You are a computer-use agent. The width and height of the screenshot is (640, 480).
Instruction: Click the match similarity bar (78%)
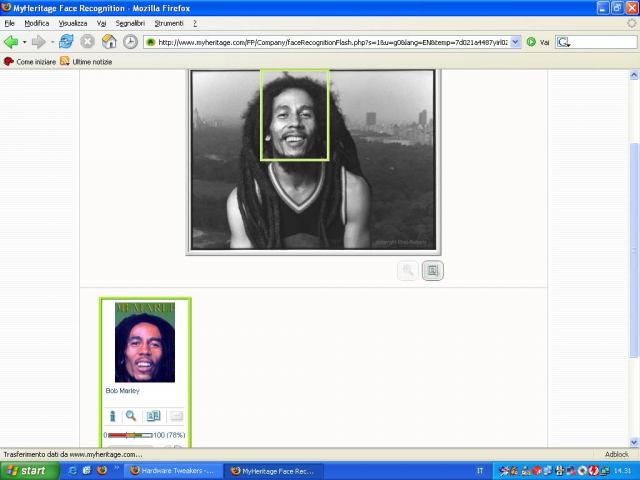(x=130, y=435)
